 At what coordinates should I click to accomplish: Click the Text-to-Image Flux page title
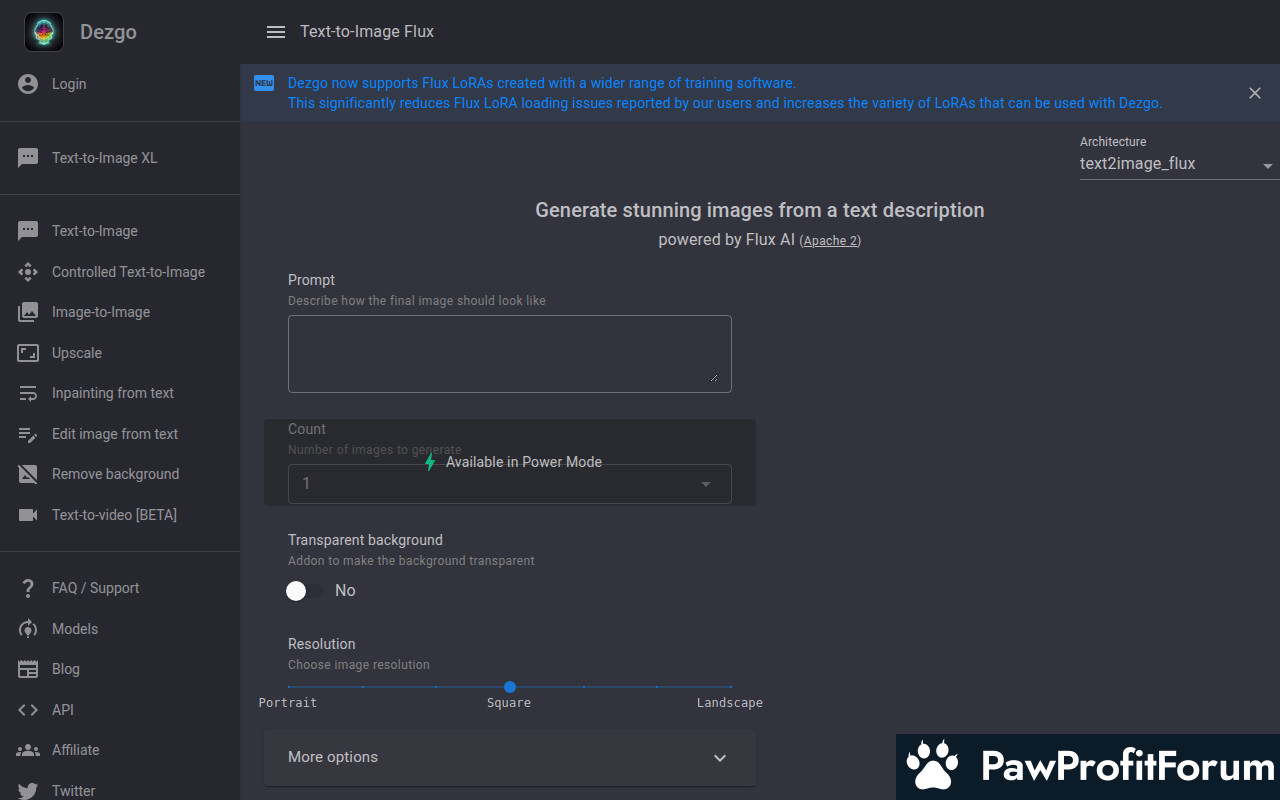367,32
